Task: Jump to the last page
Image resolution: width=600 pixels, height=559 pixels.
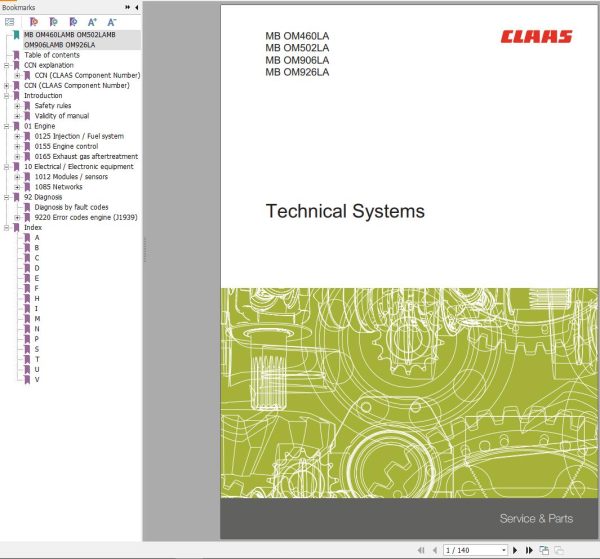Action: coord(529,550)
